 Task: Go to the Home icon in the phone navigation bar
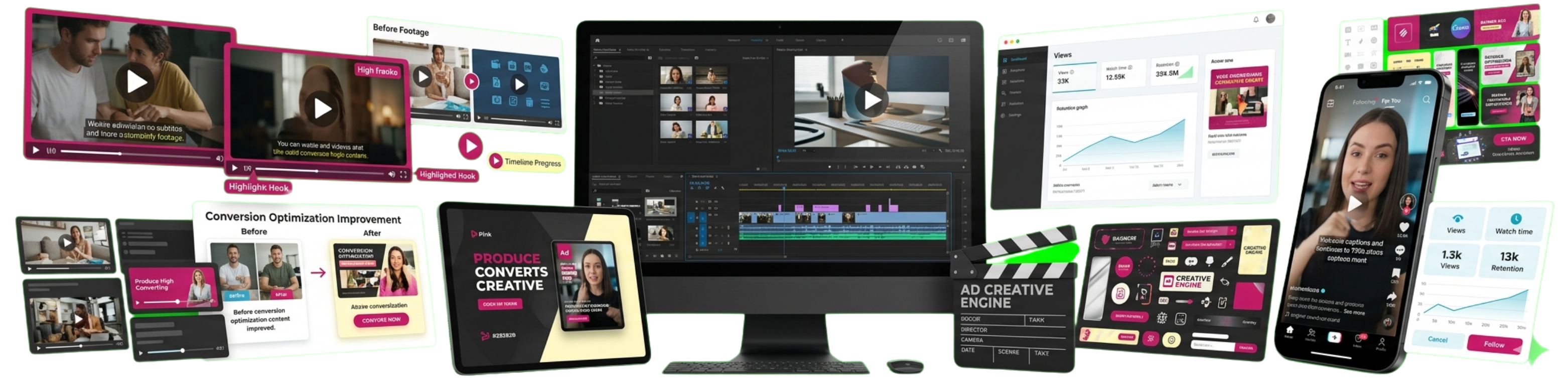[x=1289, y=330]
